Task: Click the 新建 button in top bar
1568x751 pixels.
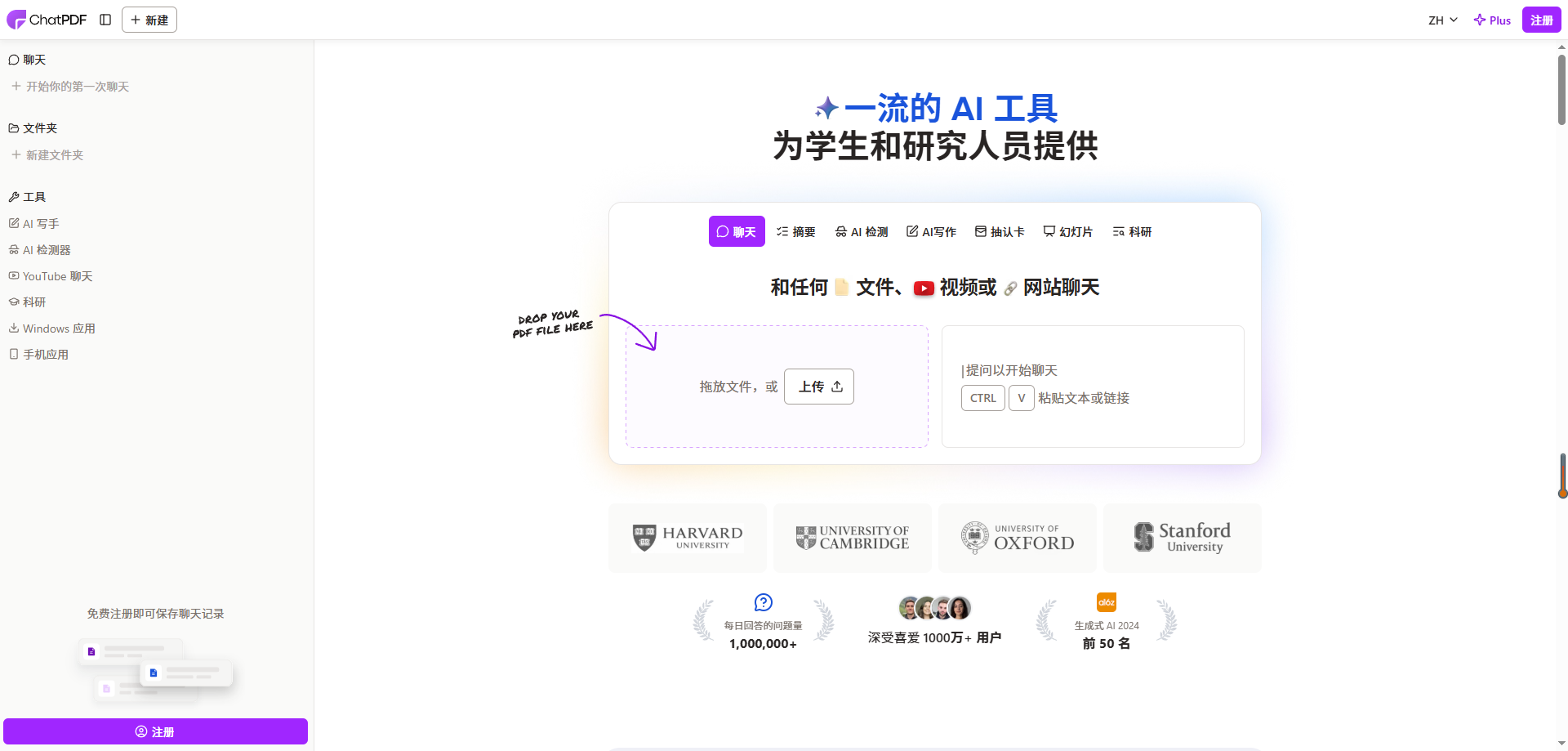Action: point(149,20)
